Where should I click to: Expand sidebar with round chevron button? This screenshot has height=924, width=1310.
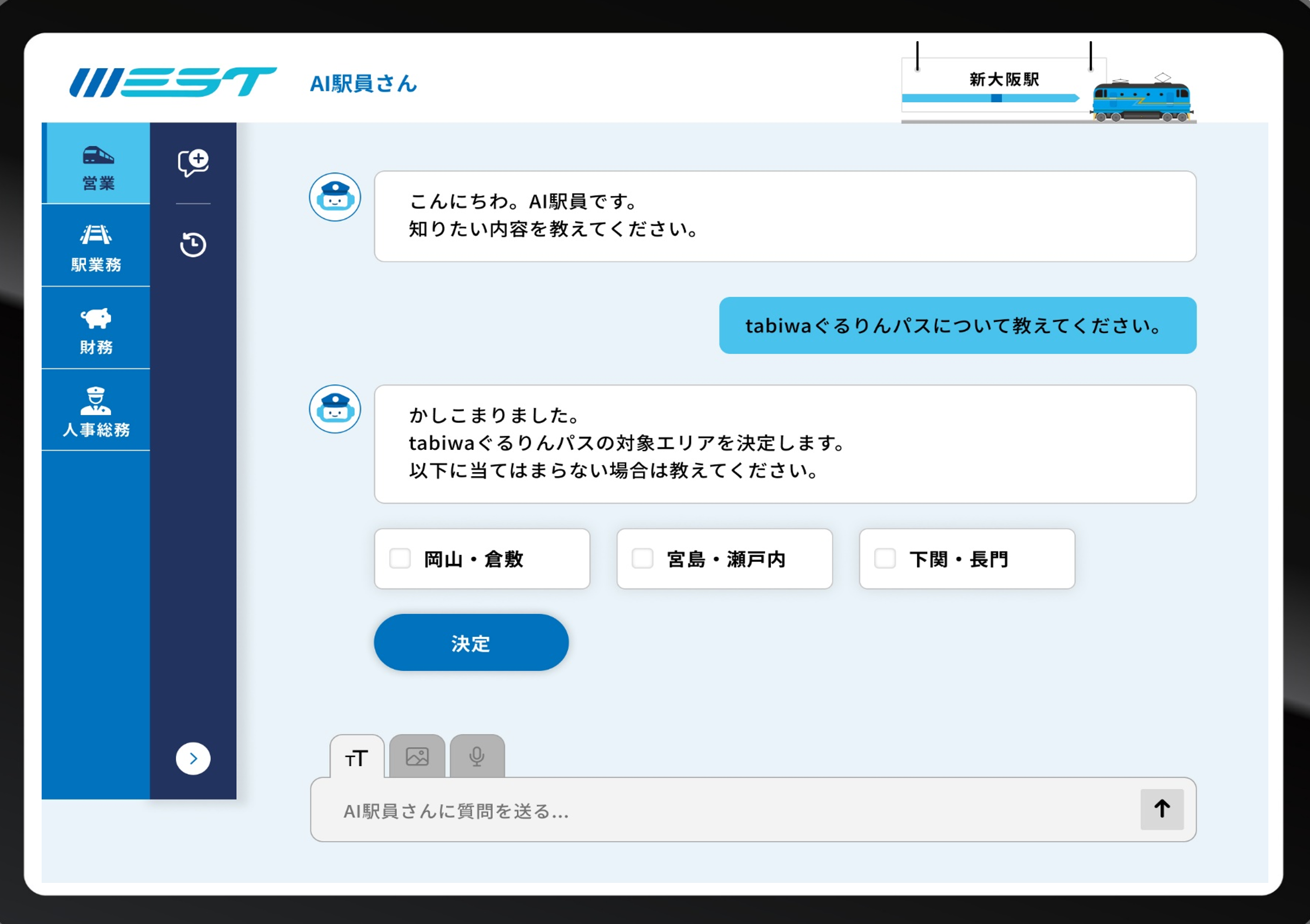[193, 759]
